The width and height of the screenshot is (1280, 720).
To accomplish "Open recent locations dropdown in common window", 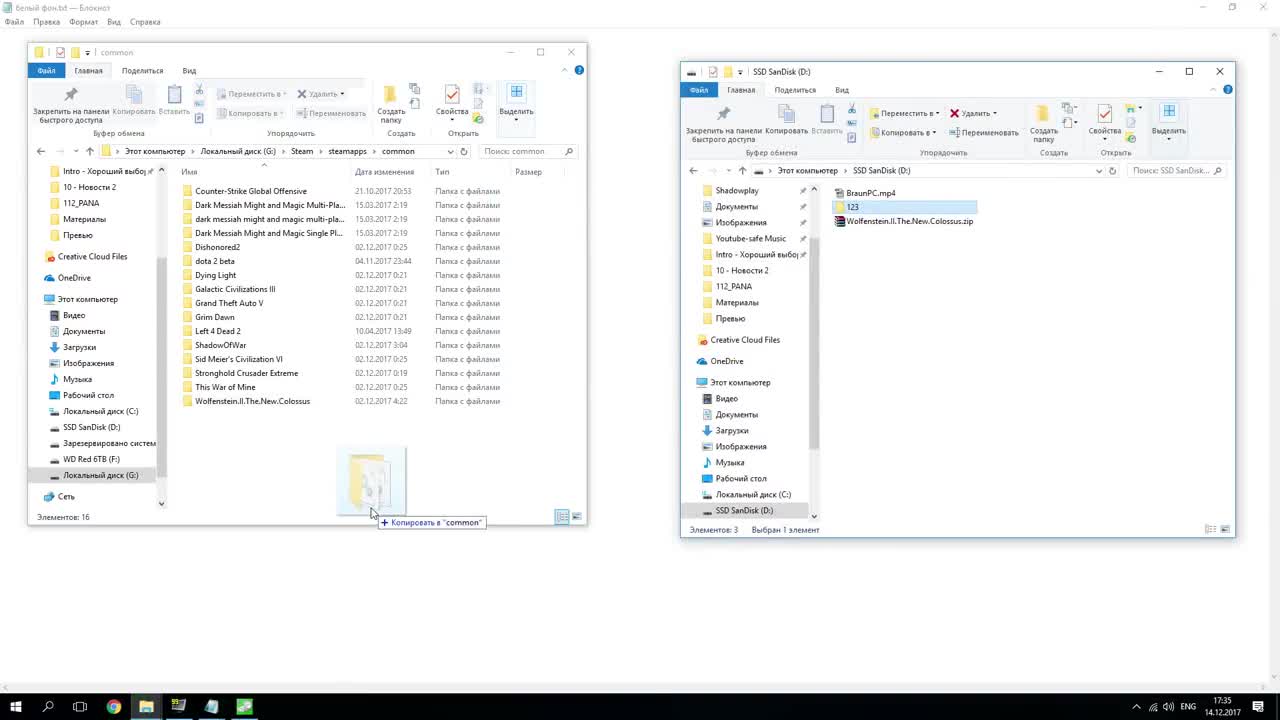I will [x=75, y=151].
